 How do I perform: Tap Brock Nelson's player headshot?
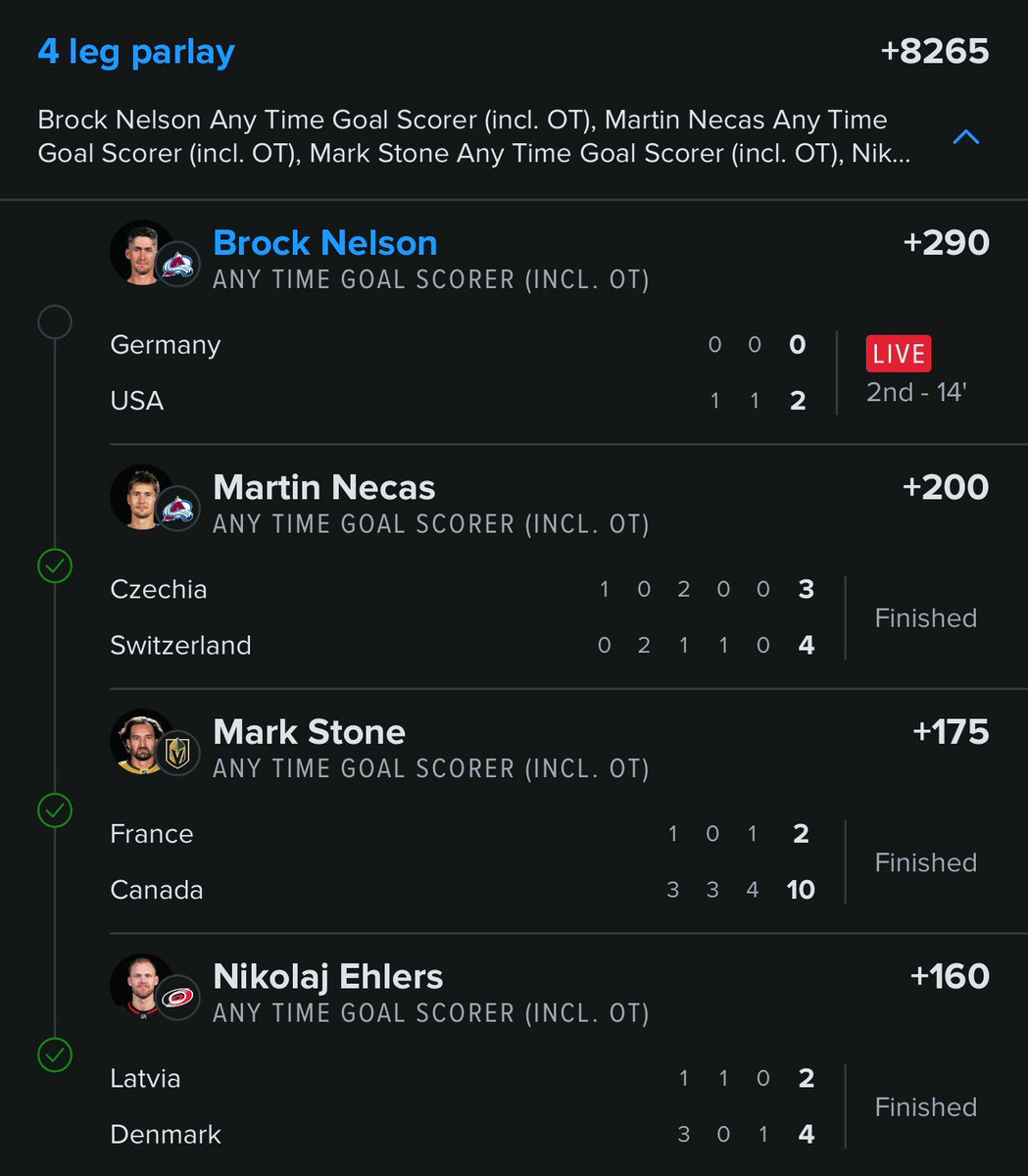143,253
